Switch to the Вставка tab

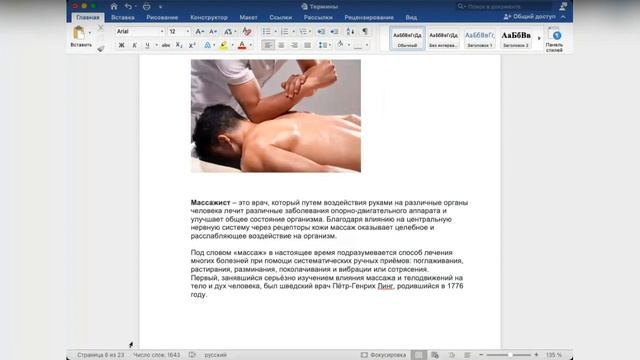(122, 18)
